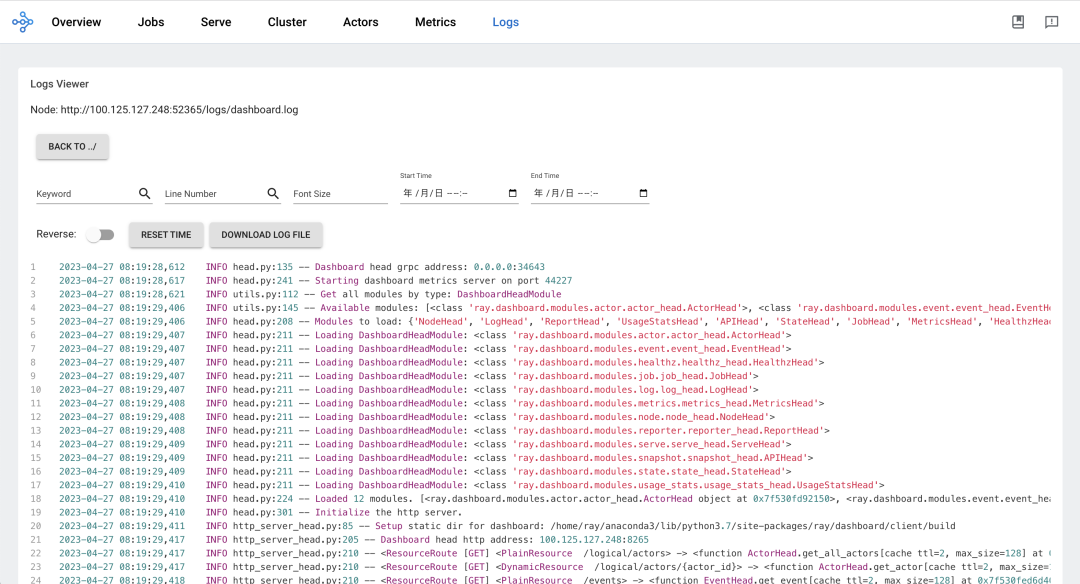Select the Actors tab
1080x584 pixels.
(361, 22)
